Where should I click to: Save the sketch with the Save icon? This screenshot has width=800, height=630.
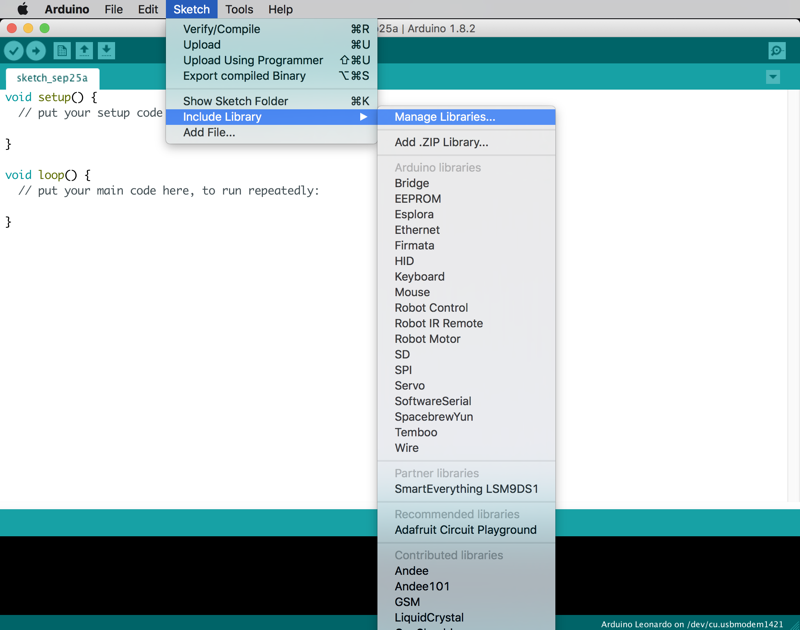coord(106,51)
